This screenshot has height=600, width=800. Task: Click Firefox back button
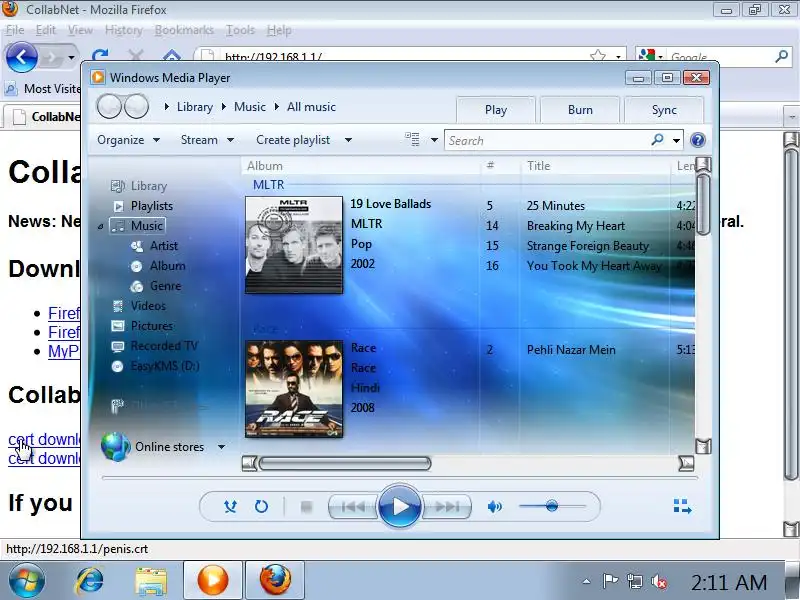click(x=21, y=56)
